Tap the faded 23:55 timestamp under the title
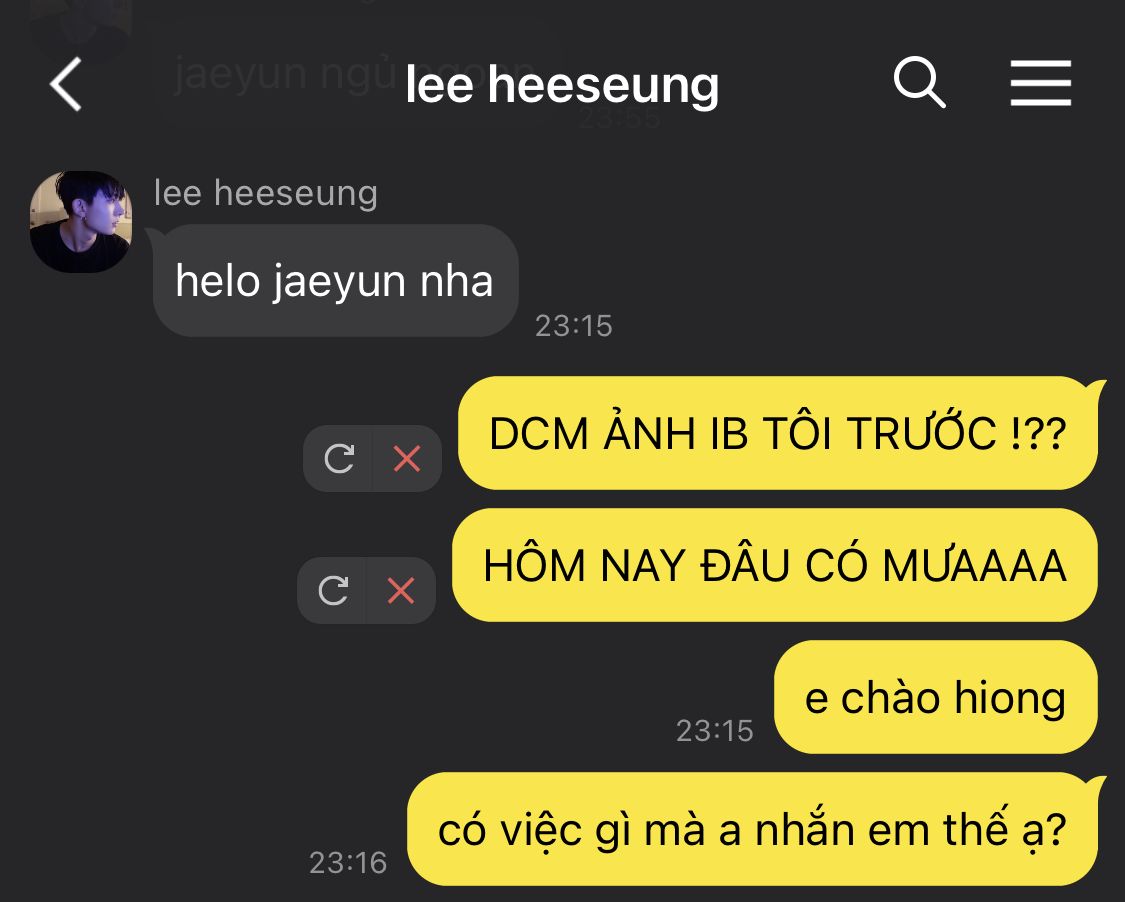The image size is (1125, 902). [x=619, y=118]
